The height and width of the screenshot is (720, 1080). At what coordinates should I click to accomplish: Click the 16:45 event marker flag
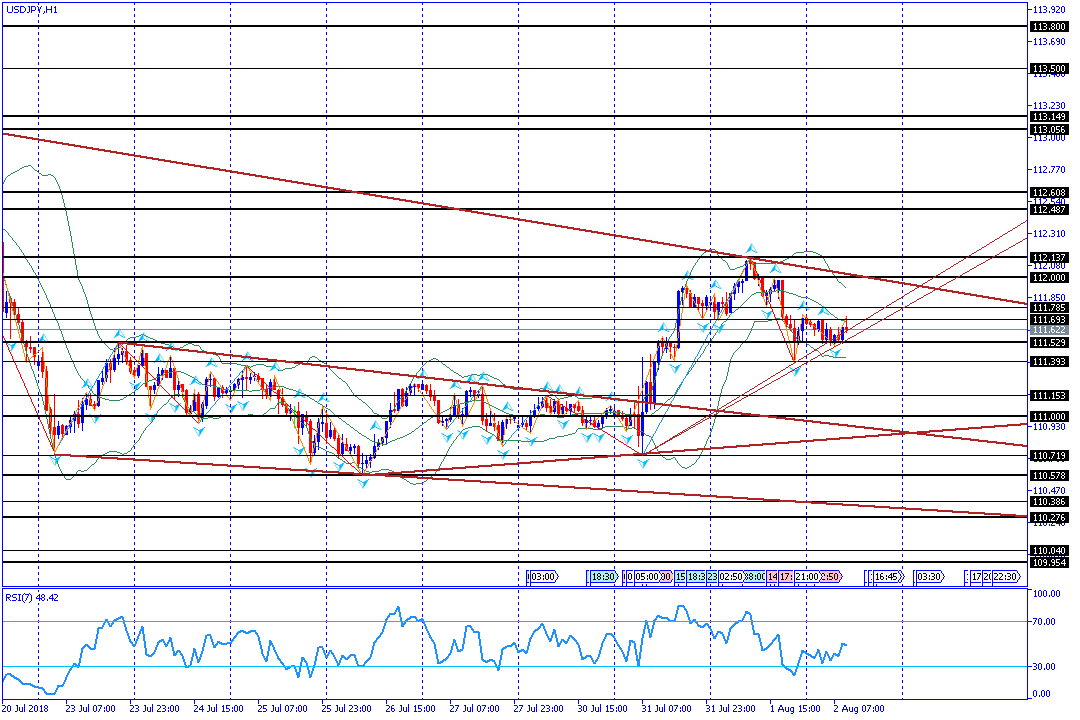[886, 577]
